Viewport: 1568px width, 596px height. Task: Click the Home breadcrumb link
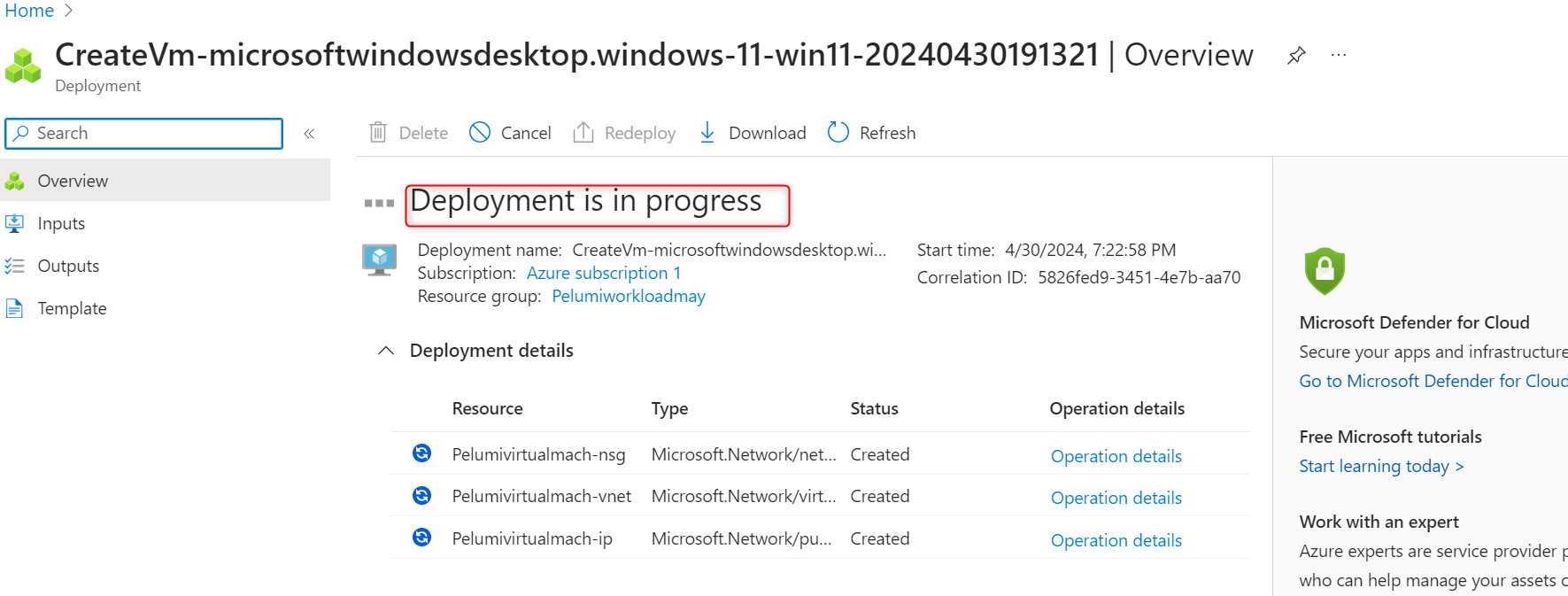click(x=29, y=11)
